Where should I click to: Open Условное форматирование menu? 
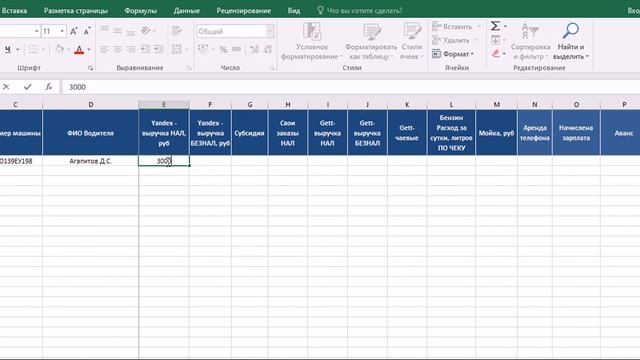point(311,41)
